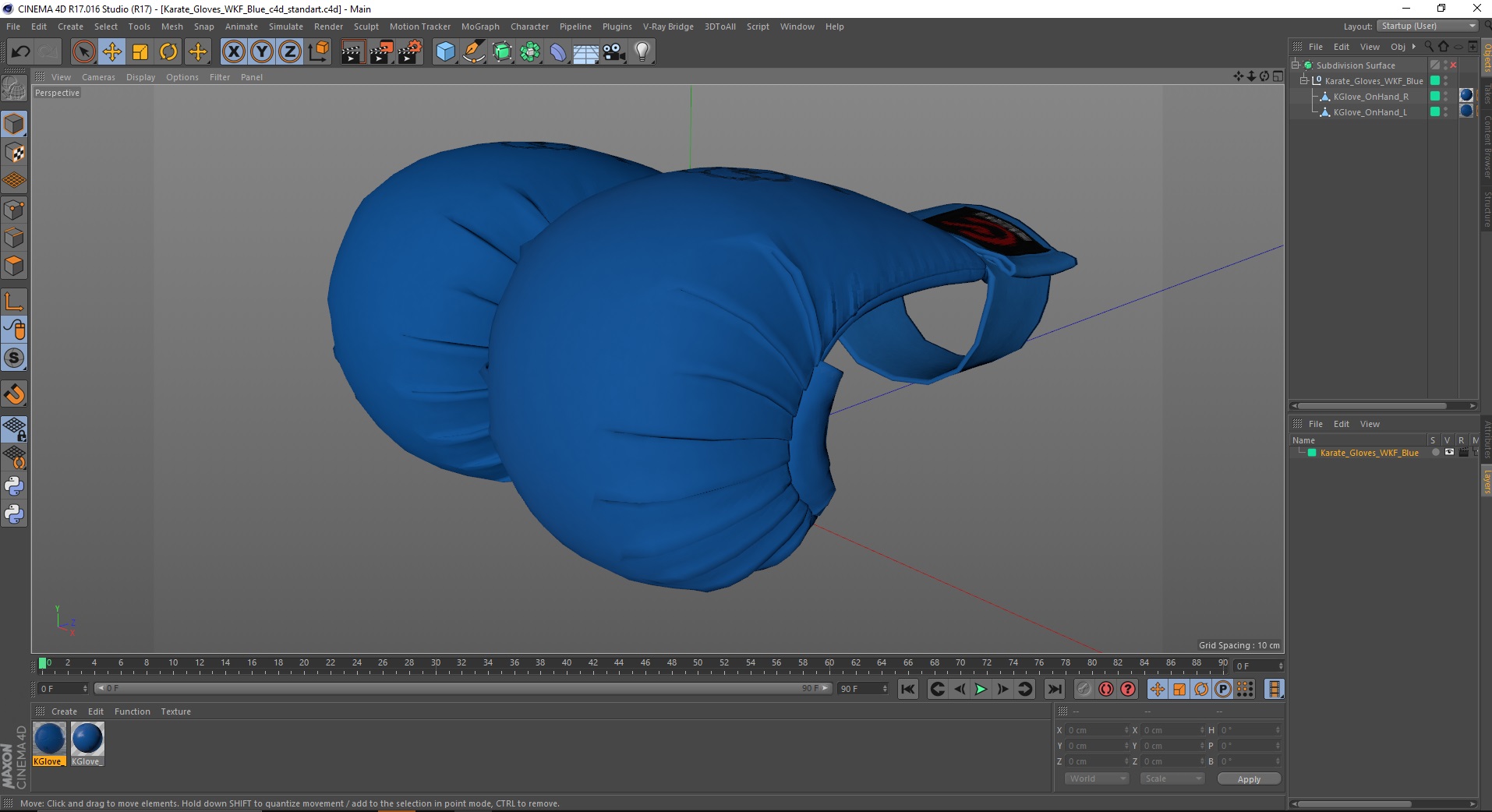
Task: Toggle position key recording
Action: pos(1158,689)
